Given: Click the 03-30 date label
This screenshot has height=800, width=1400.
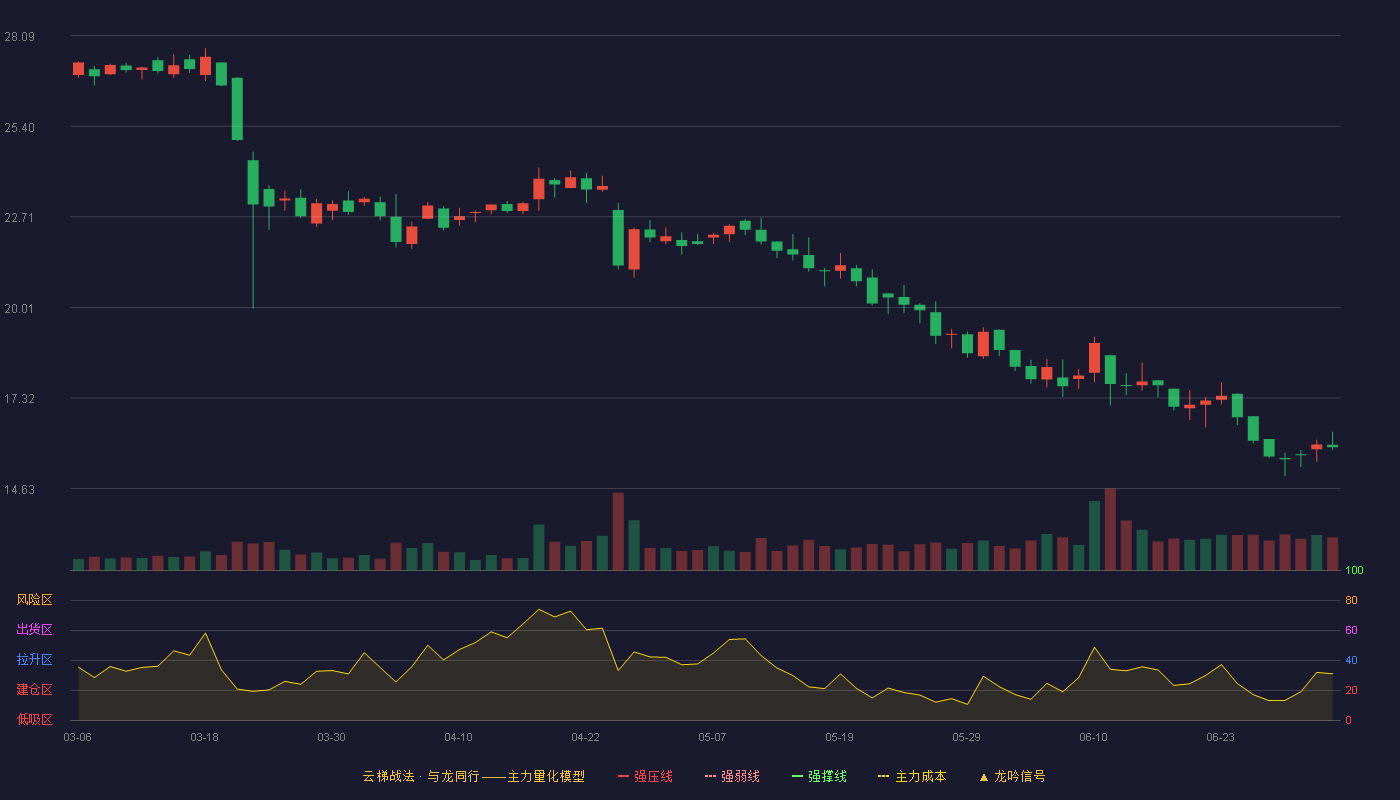Looking at the screenshot, I should click(x=331, y=737).
